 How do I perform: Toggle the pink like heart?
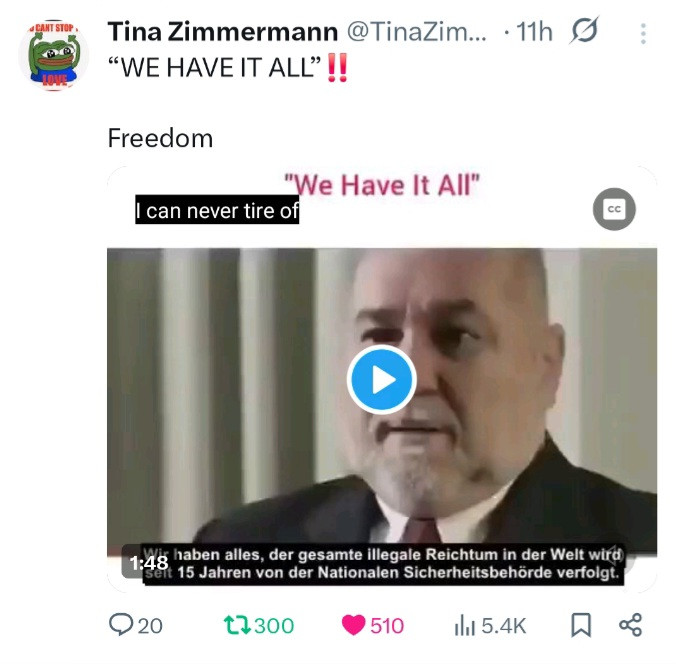[353, 625]
